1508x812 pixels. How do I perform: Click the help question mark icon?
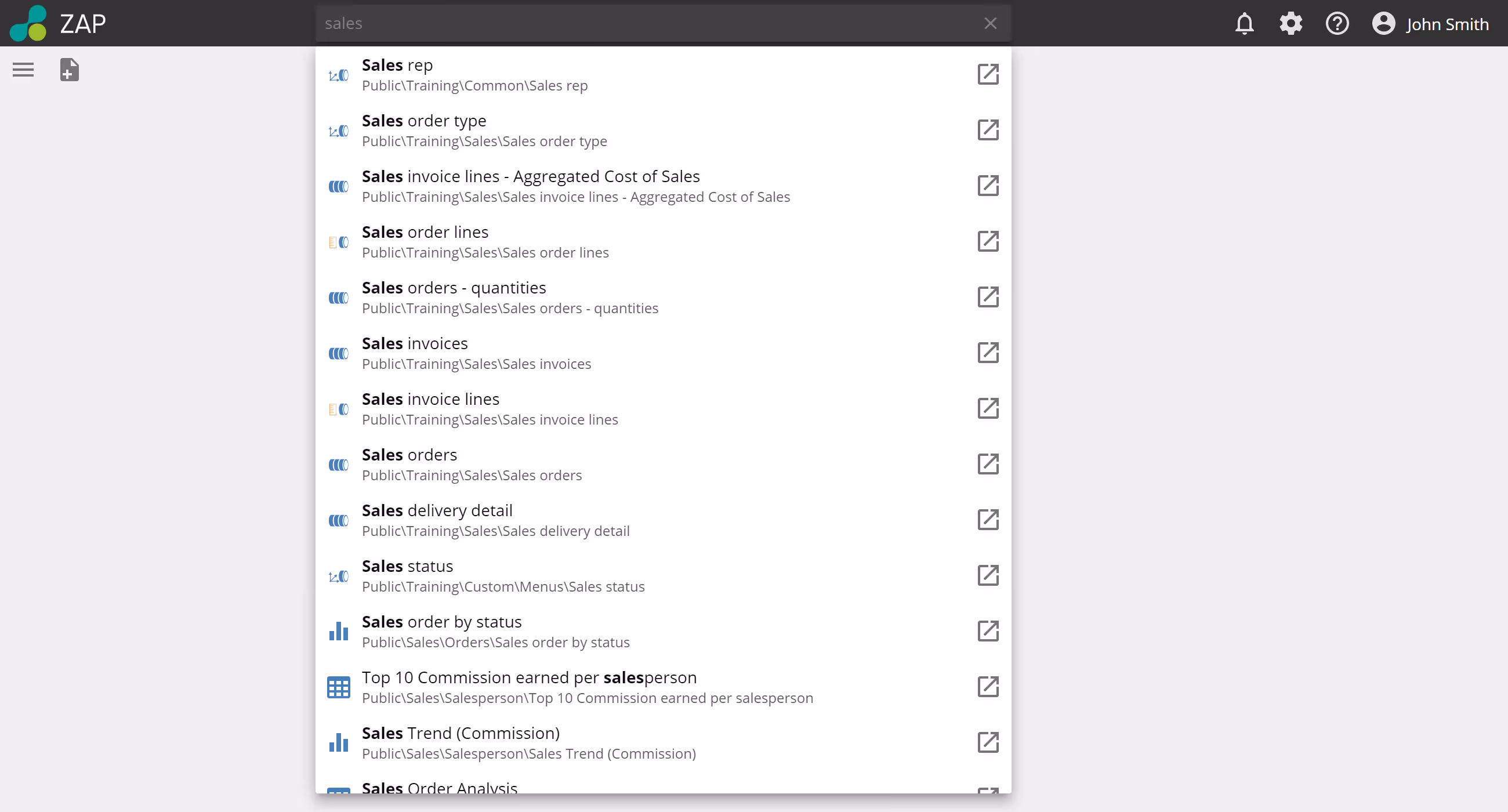[1337, 24]
